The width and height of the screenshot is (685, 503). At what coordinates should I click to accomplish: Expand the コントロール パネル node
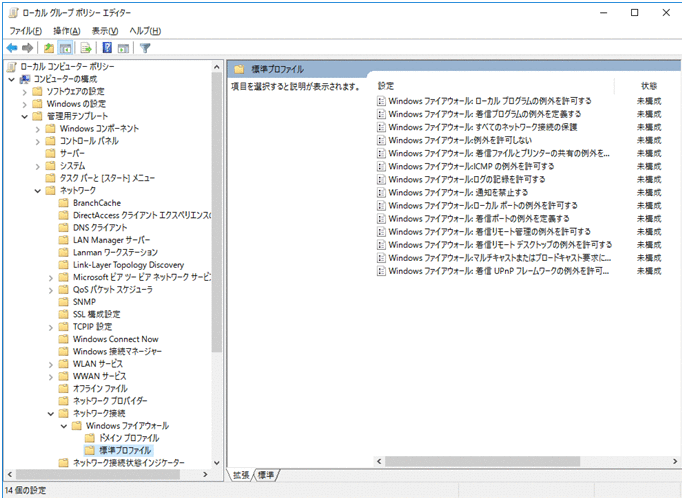[x=38, y=141]
